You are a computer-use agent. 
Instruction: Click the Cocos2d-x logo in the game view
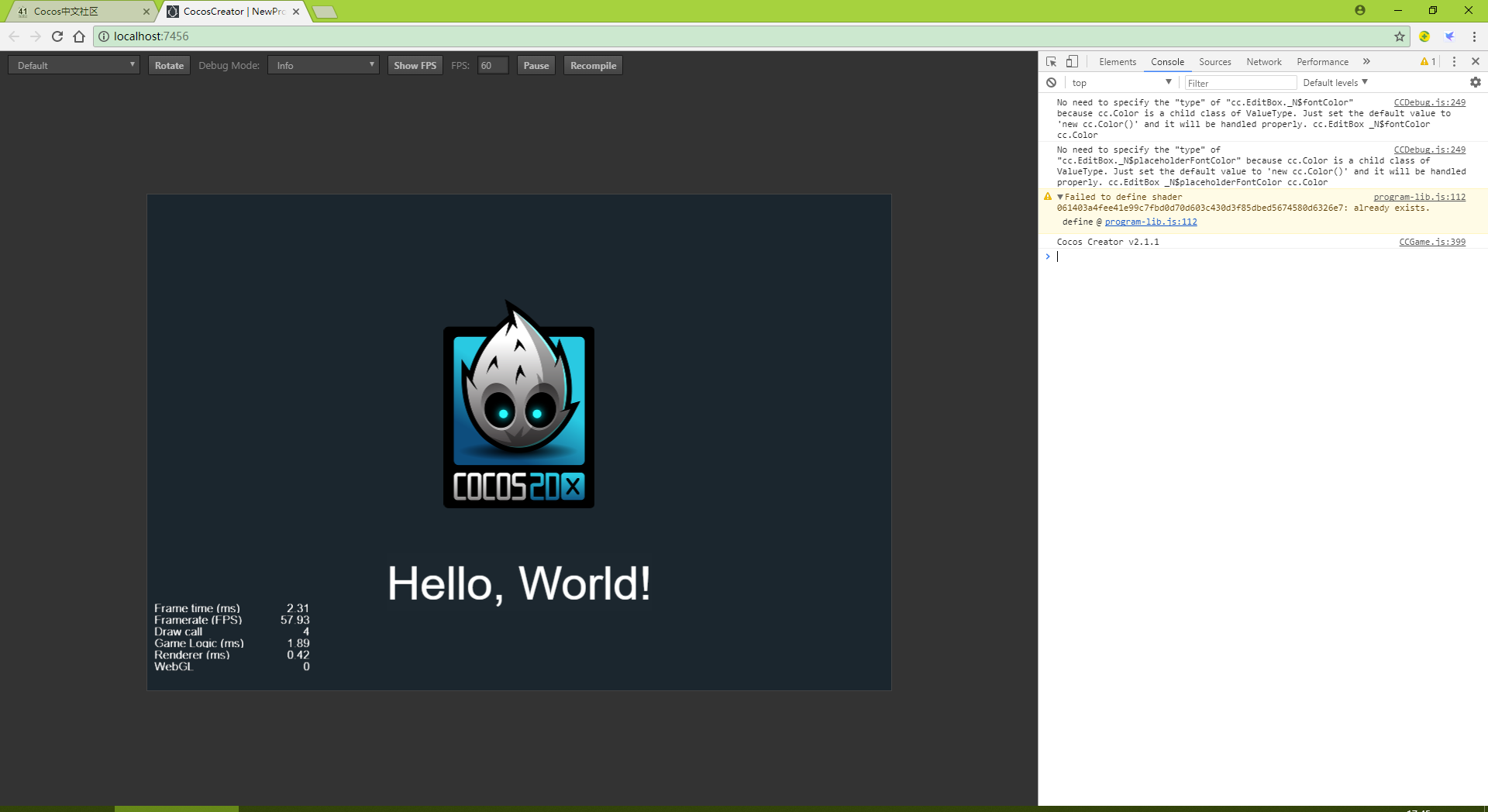point(518,404)
